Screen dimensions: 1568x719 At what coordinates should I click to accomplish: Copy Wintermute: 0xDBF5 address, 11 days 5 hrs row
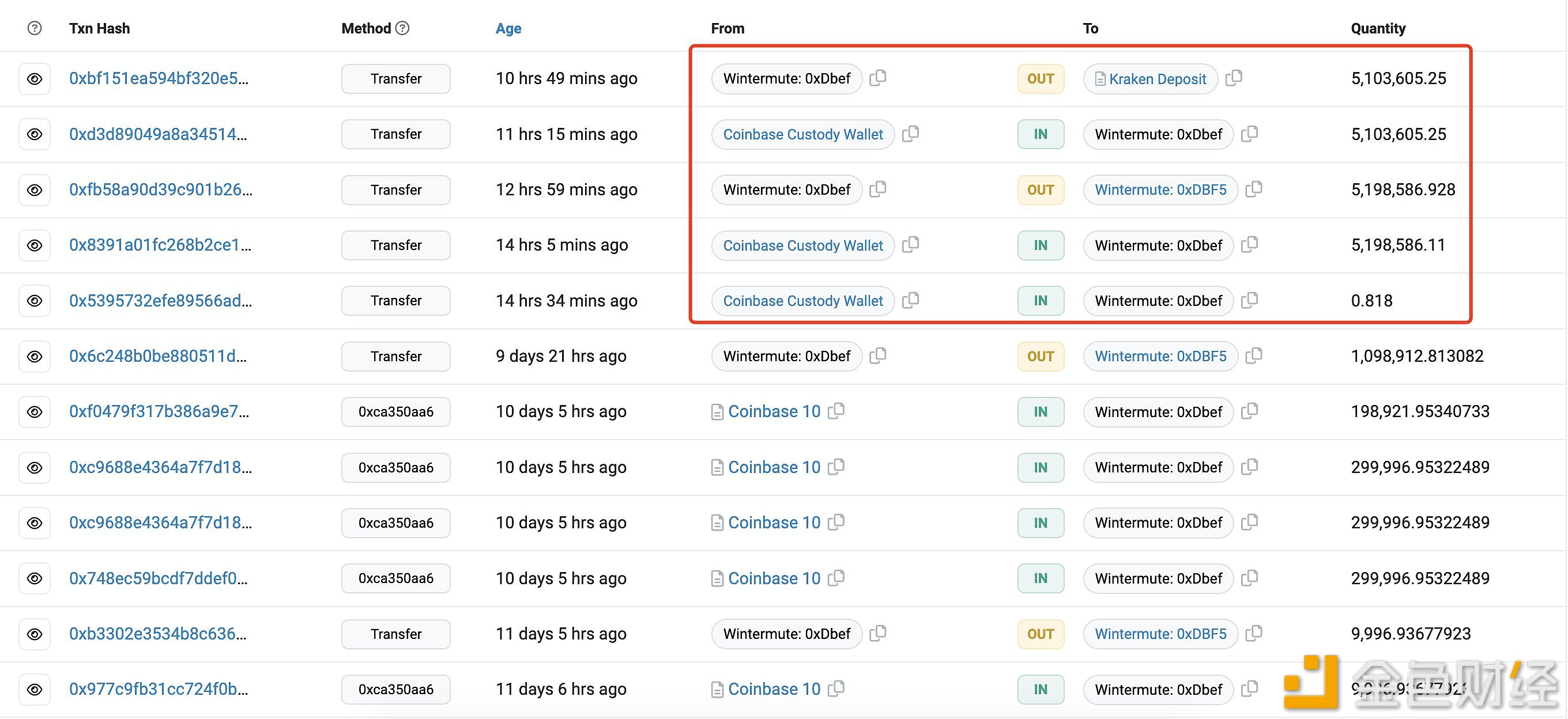pos(1254,633)
